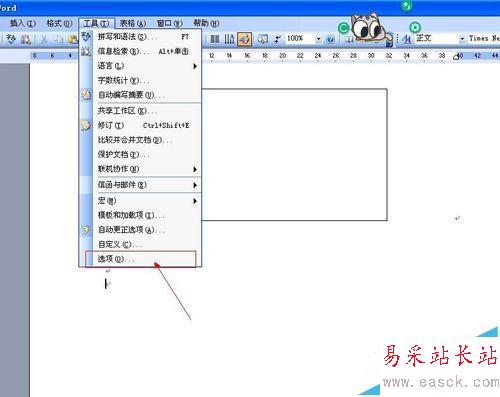Click the 正文 style name field

pos(436,39)
